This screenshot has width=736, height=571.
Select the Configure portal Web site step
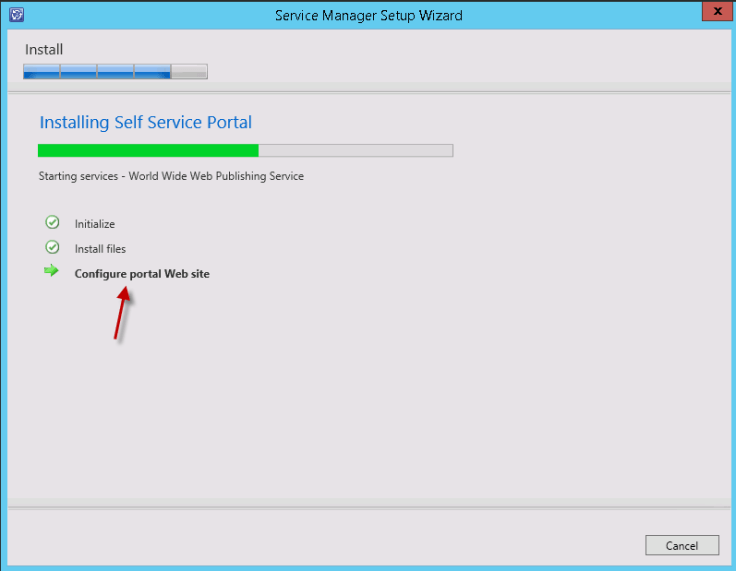(x=142, y=273)
